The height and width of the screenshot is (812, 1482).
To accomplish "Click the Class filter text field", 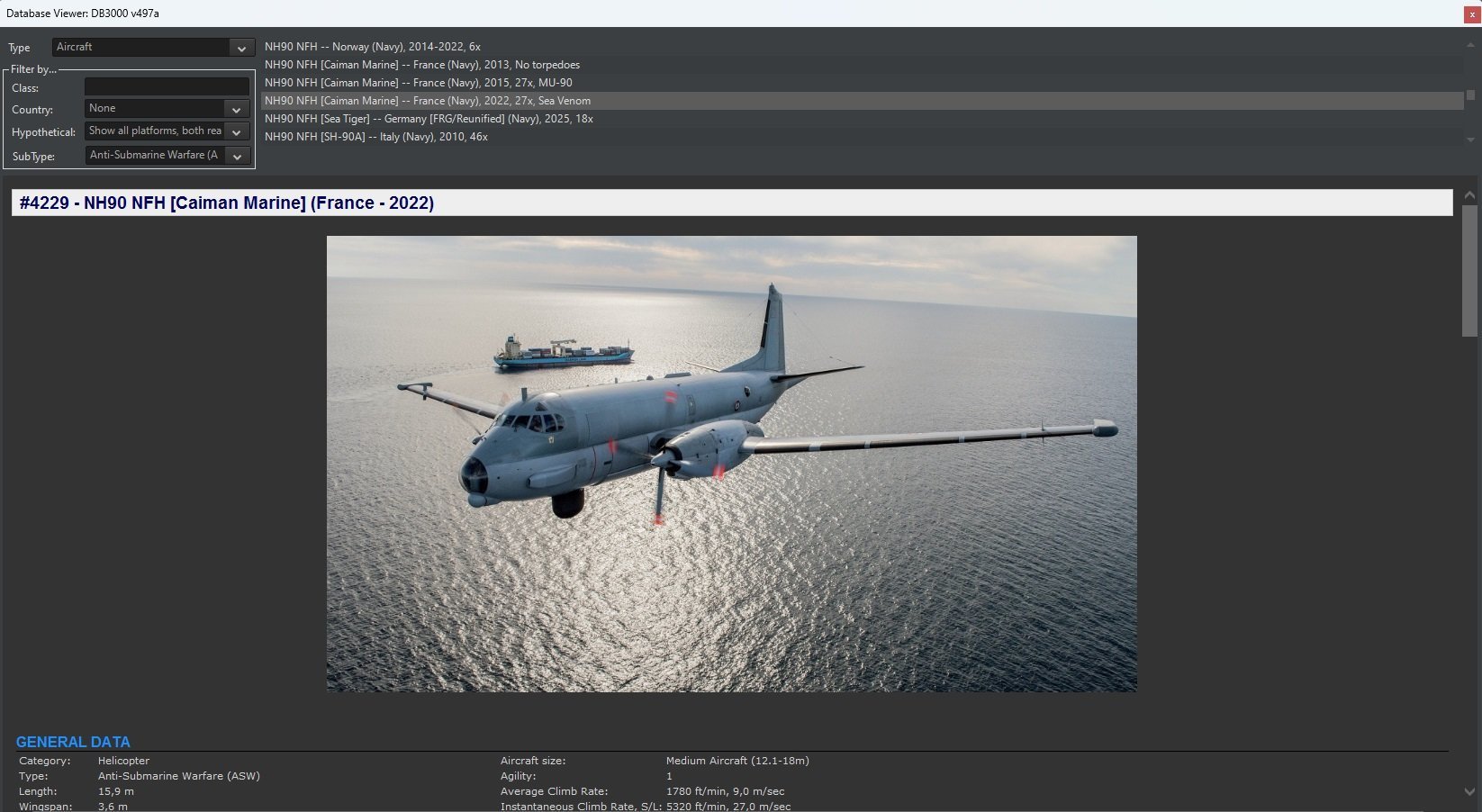I will pos(167,87).
